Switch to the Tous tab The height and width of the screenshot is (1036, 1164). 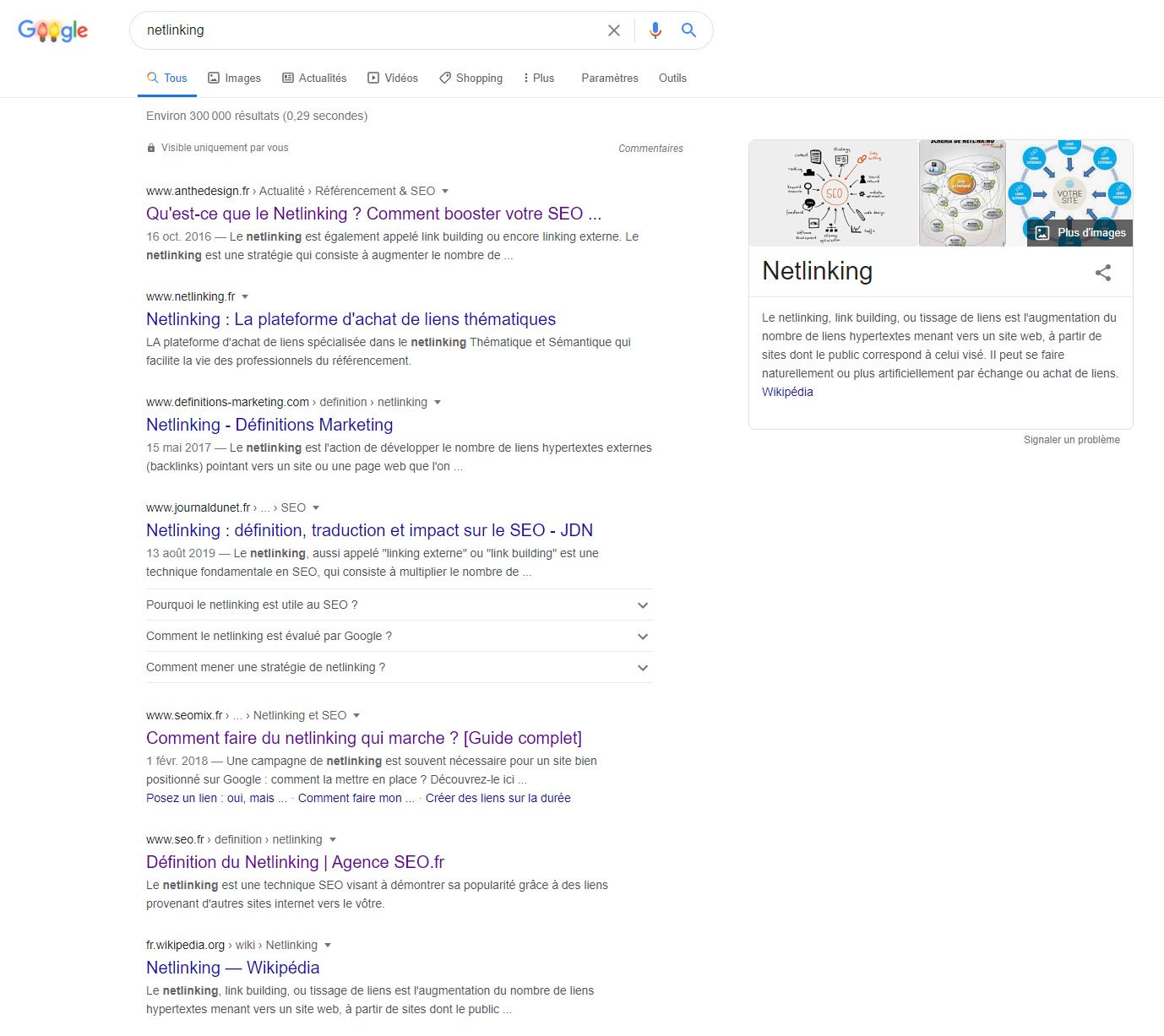click(167, 78)
